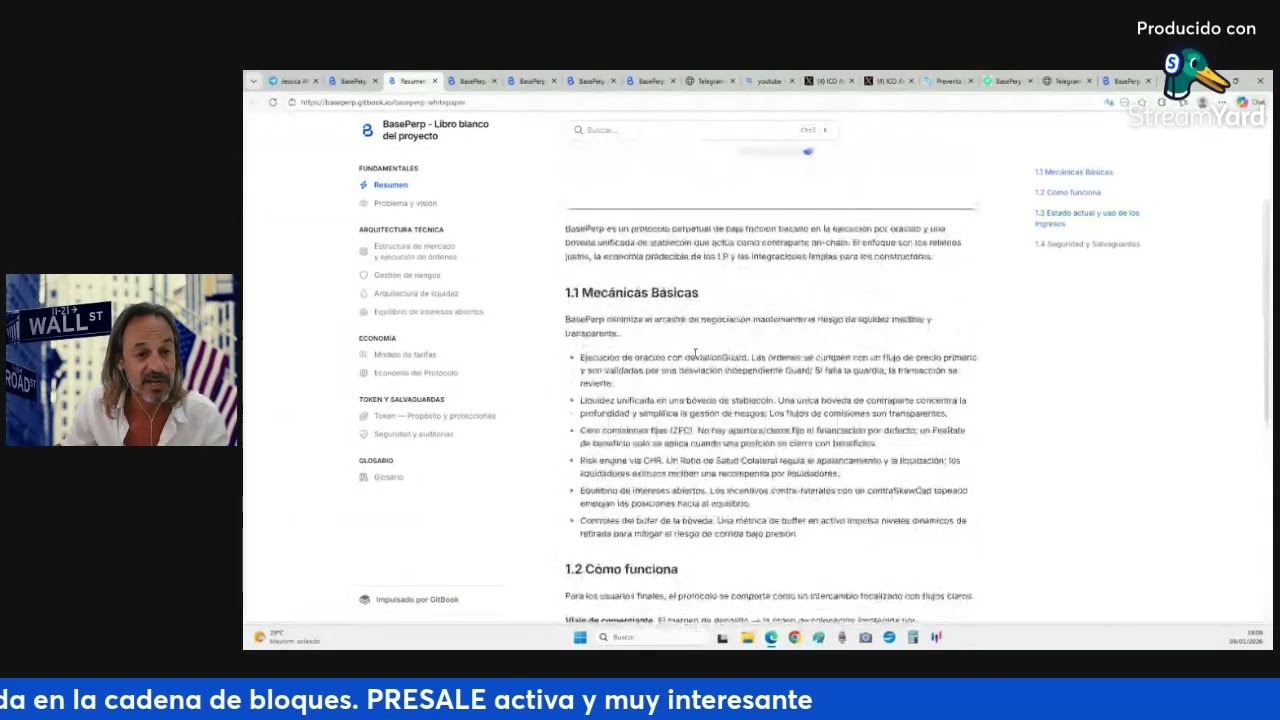Viewport: 1280px width, 720px height.
Task: Open the Glosario page in sidebar
Action: pos(388,477)
